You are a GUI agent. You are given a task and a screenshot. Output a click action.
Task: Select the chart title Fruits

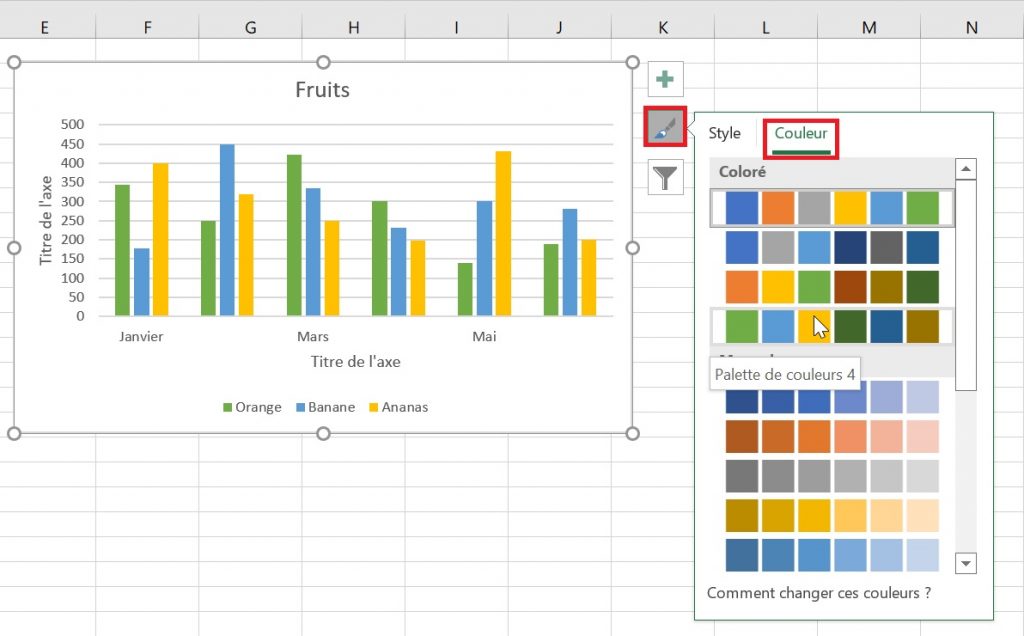click(322, 89)
